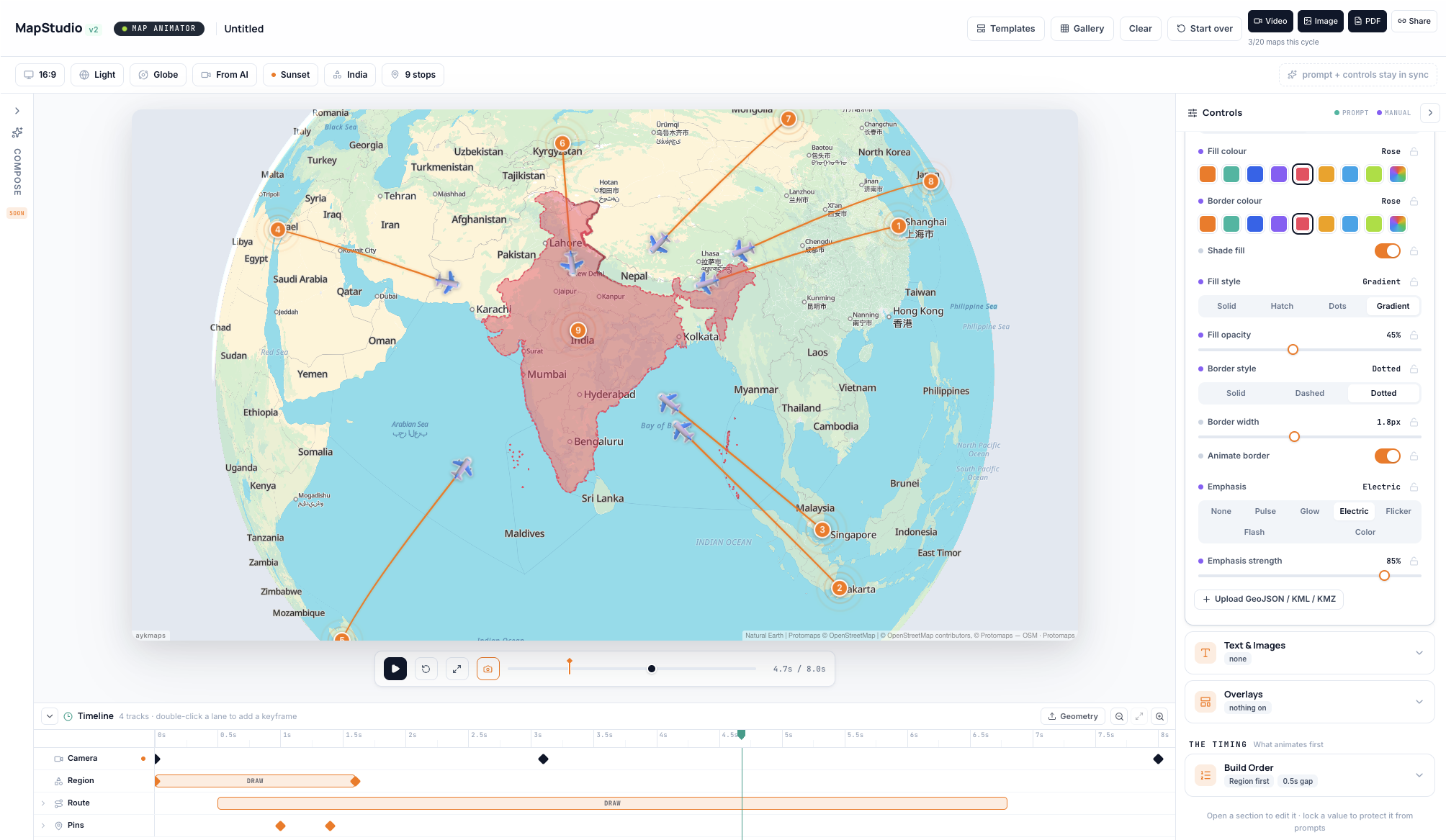
Task: Click pin marker 9 on India
Action: point(578,330)
